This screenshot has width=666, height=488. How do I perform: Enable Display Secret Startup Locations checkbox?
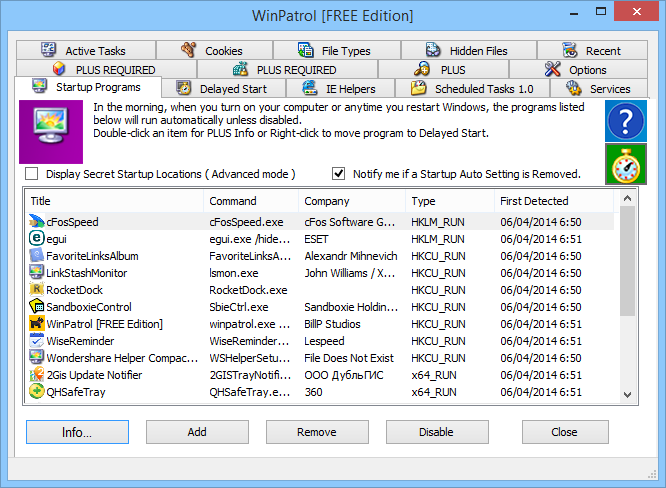pos(31,174)
